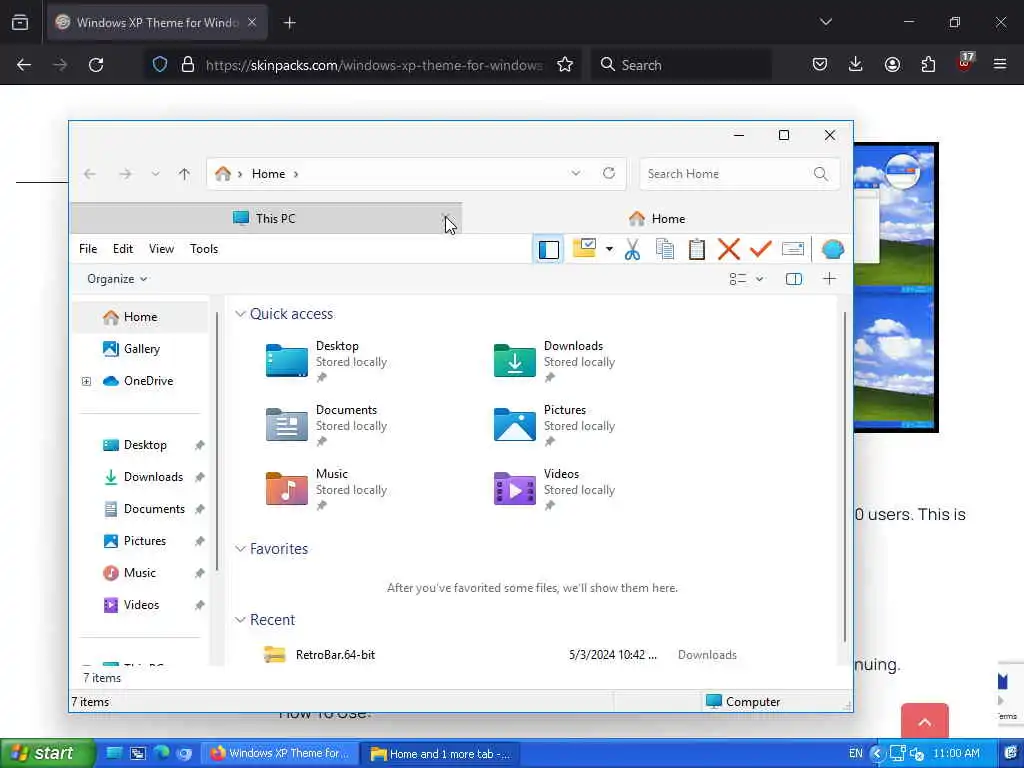The image size is (1024, 768).
Task: Select Music in the navigation pane
Action: click(140, 573)
